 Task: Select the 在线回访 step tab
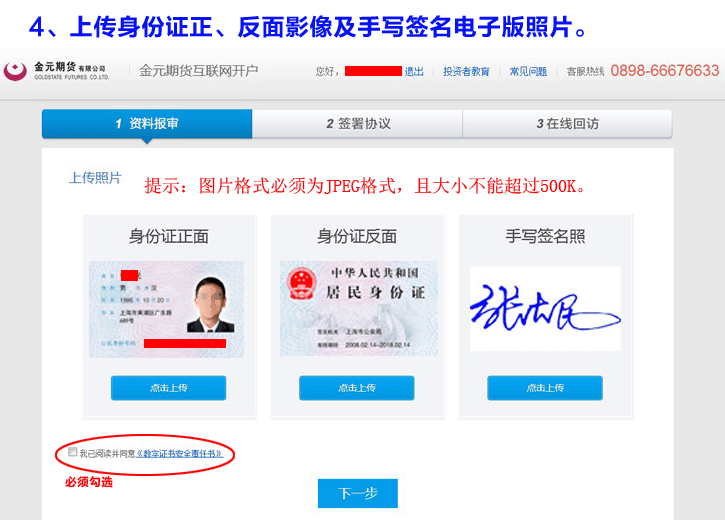click(x=567, y=123)
